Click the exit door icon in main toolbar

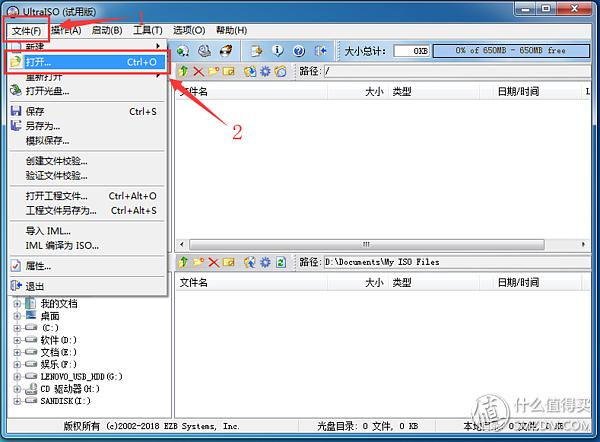point(320,51)
